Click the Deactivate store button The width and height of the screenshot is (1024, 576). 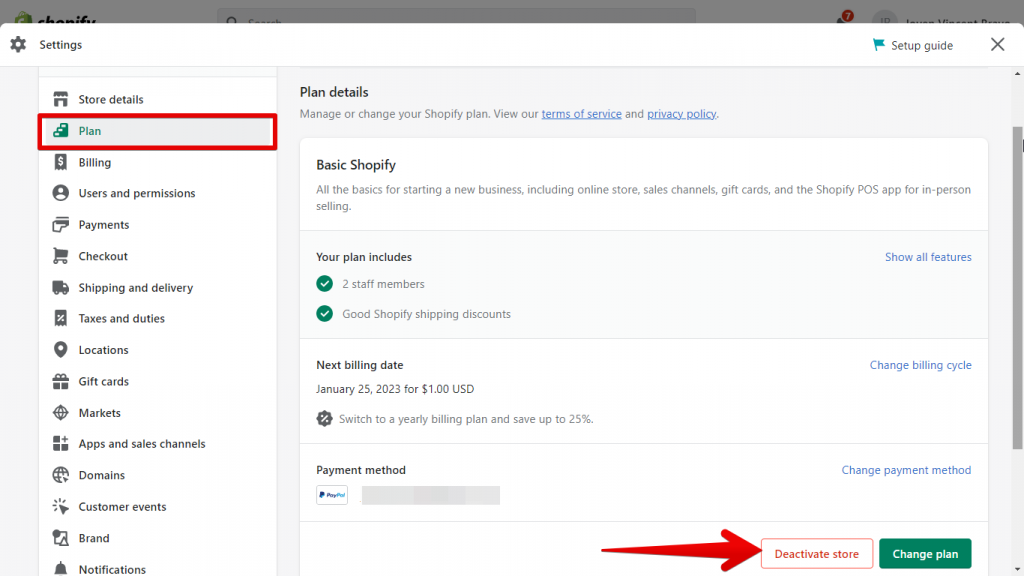pos(816,553)
